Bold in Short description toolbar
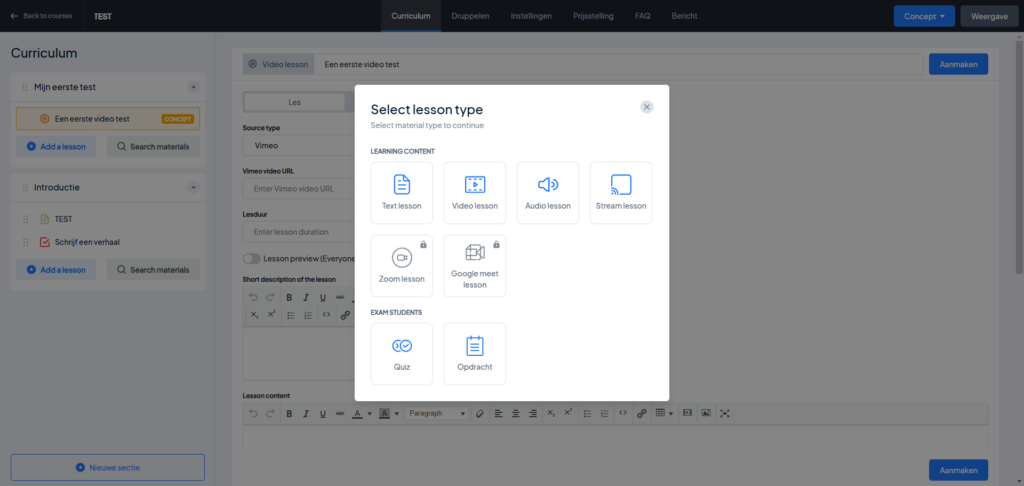This screenshot has width=1024, height=486. 289,297
